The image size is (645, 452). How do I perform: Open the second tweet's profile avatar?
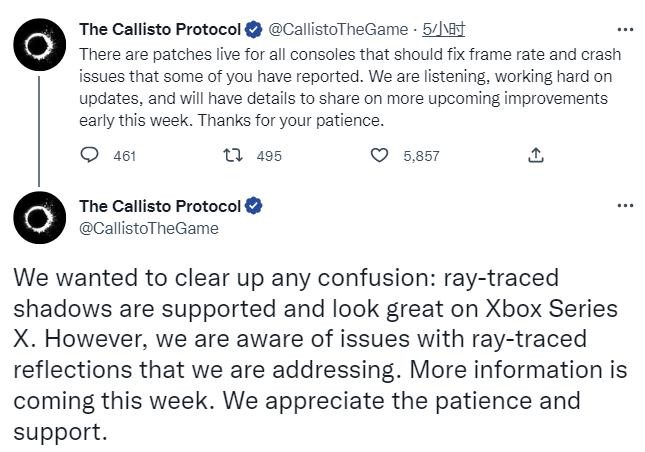point(38,220)
